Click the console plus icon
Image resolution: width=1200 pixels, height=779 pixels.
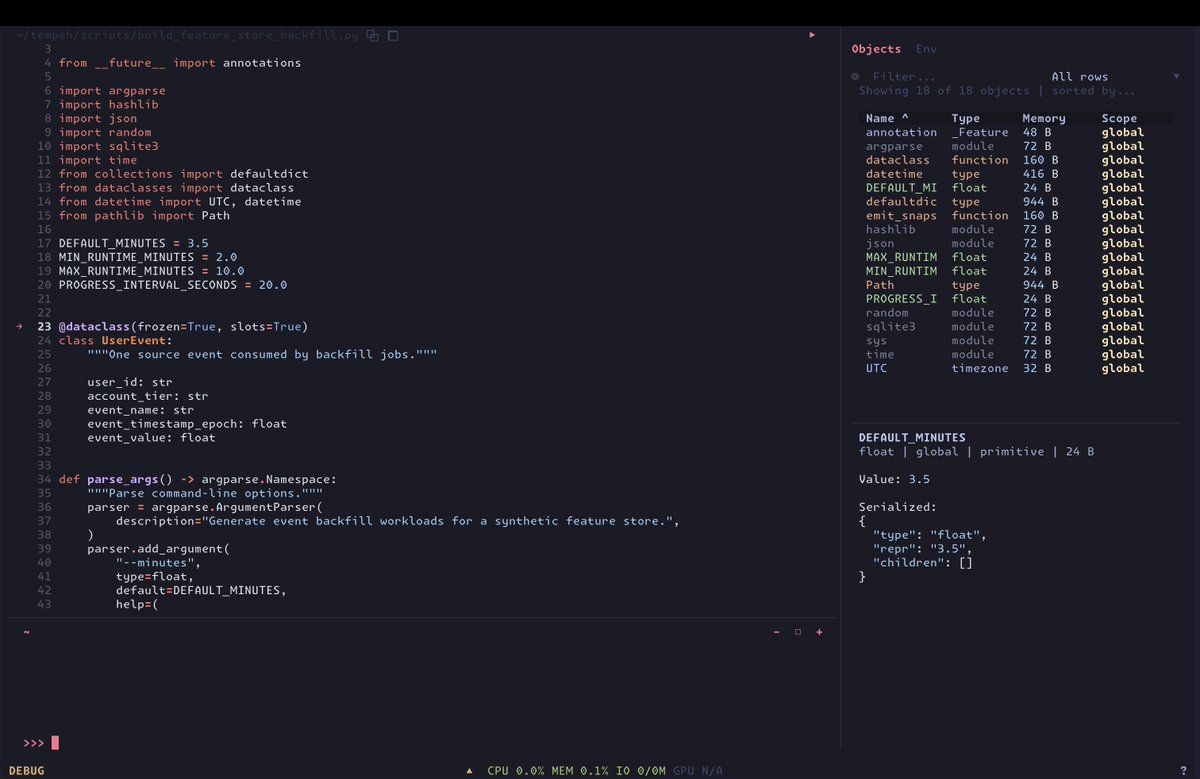point(819,632)
